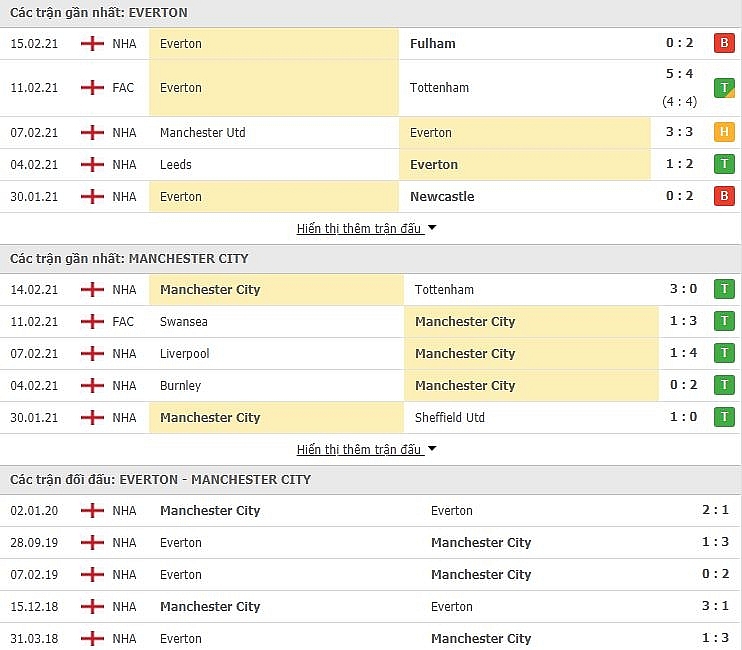The height and width of the screenshot is (650, 742).
Task: Click the England flag beside 15.02.21 match
Action: click(93, 44)
